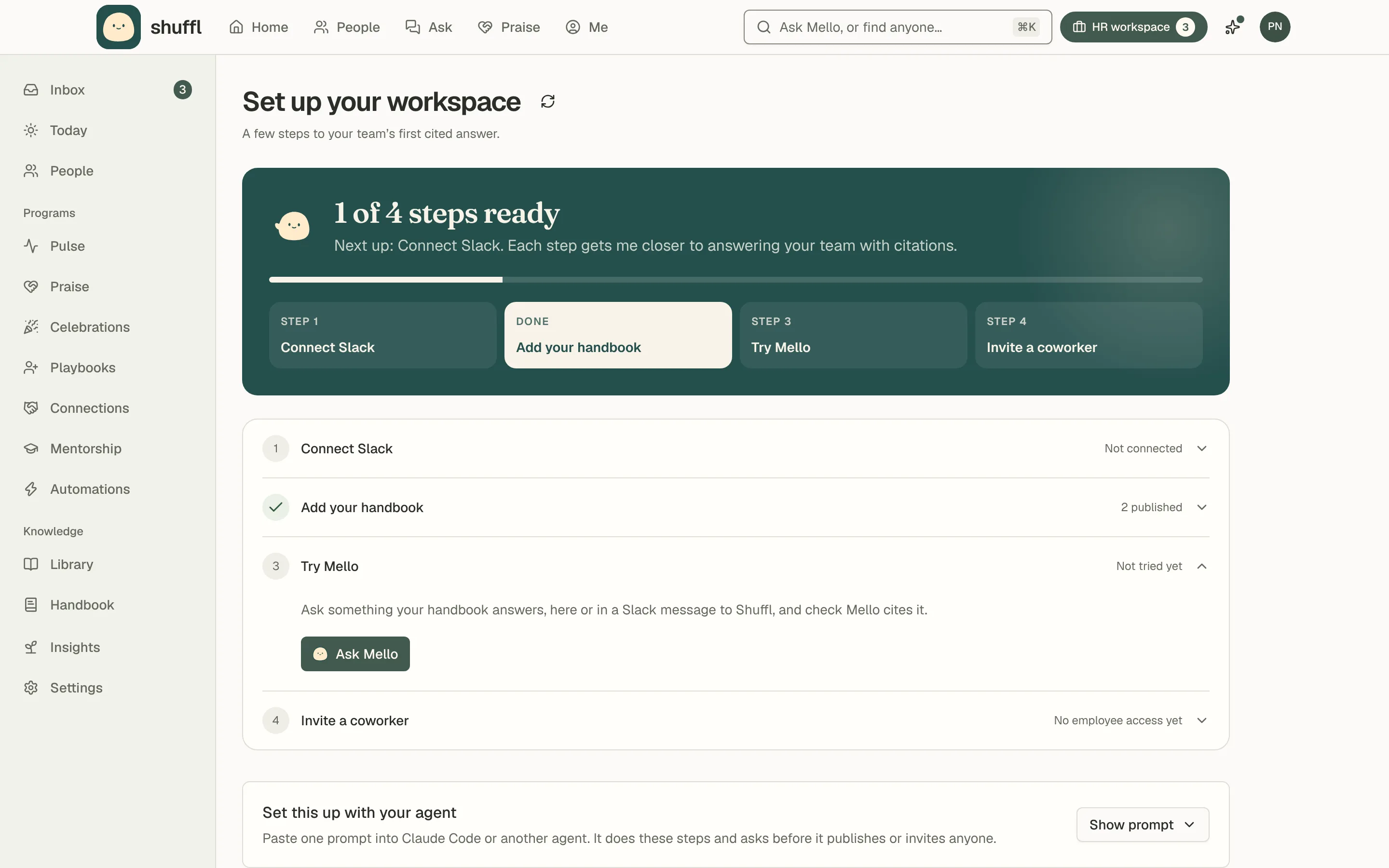The image size is (1389, 868).
Task: Expand the Connect Slack step chevron
Action: click(1201, 448)
